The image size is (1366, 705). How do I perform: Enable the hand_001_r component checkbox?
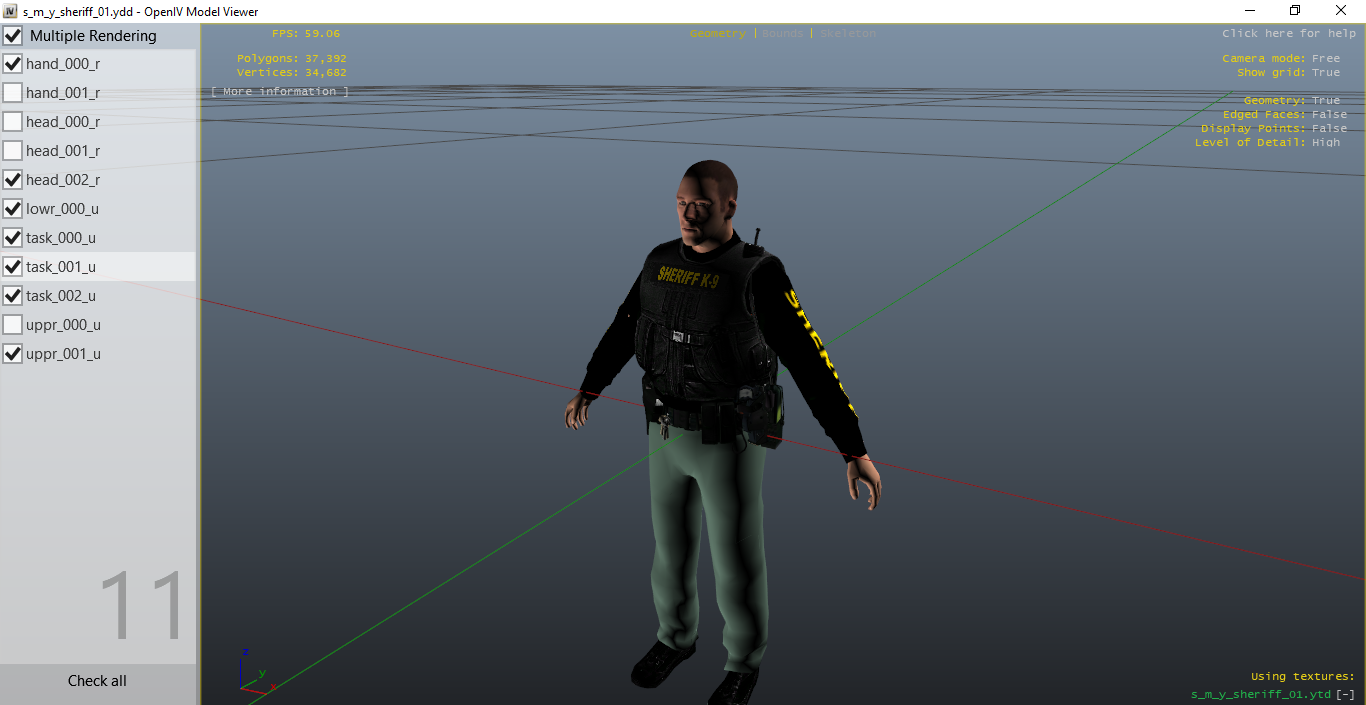[x=13, y=93]
